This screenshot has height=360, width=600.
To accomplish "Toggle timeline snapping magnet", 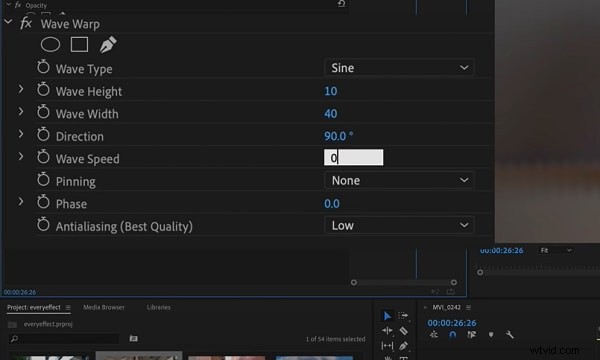I will coord(453,335).
